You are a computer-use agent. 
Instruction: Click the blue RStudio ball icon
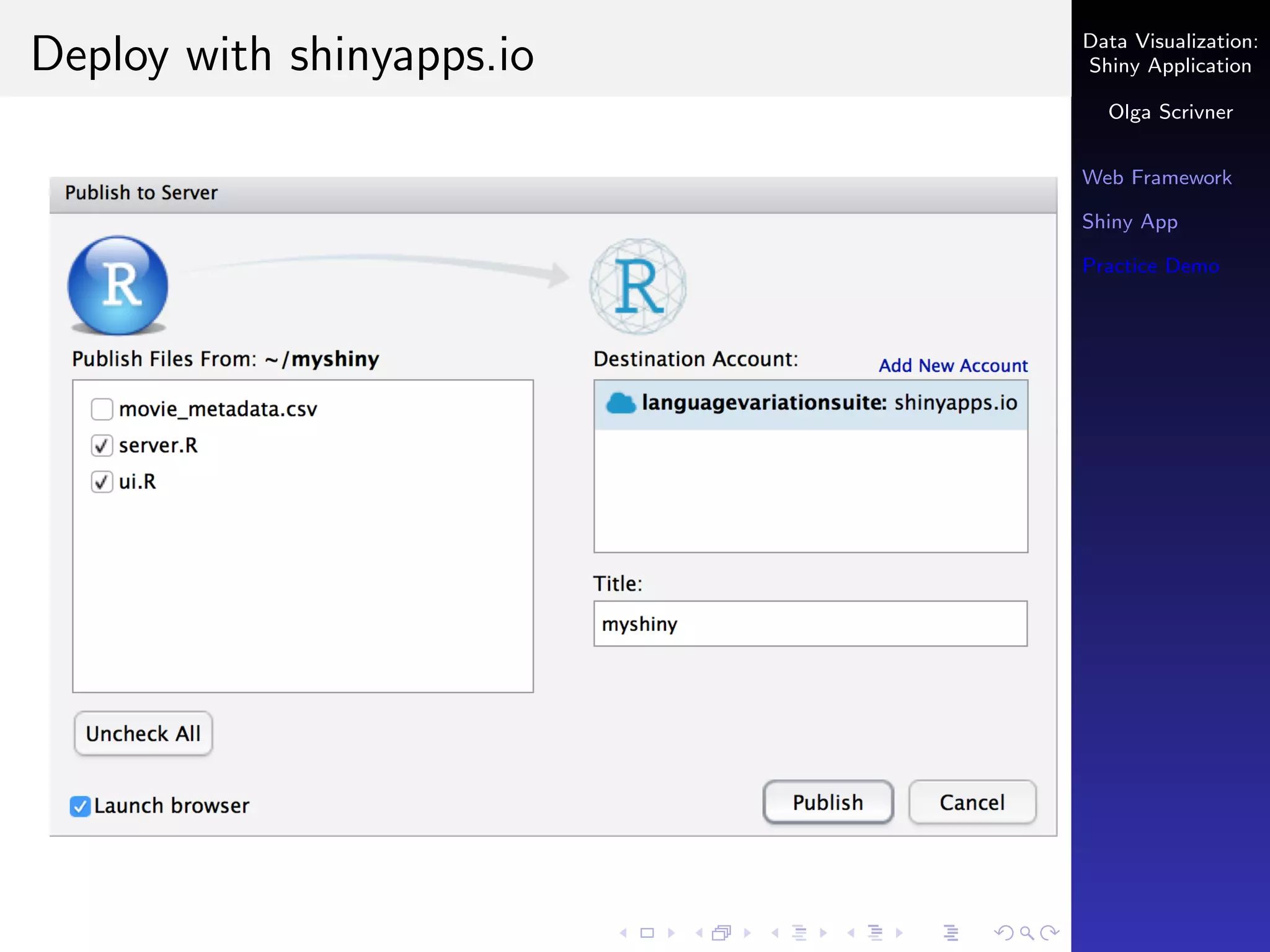click(x=118, y=285)
